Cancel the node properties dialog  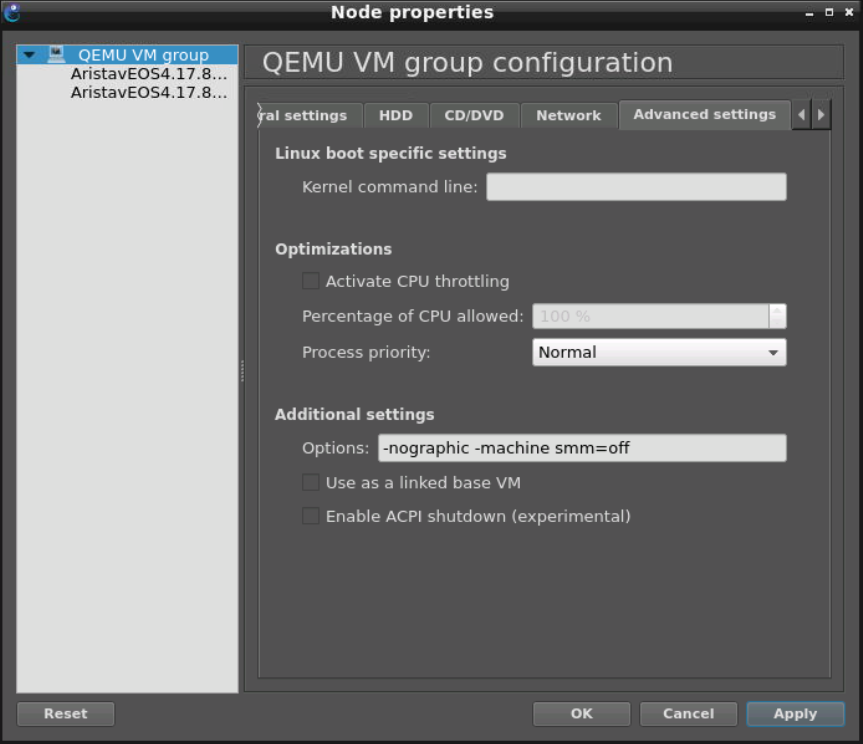[688, 714]
